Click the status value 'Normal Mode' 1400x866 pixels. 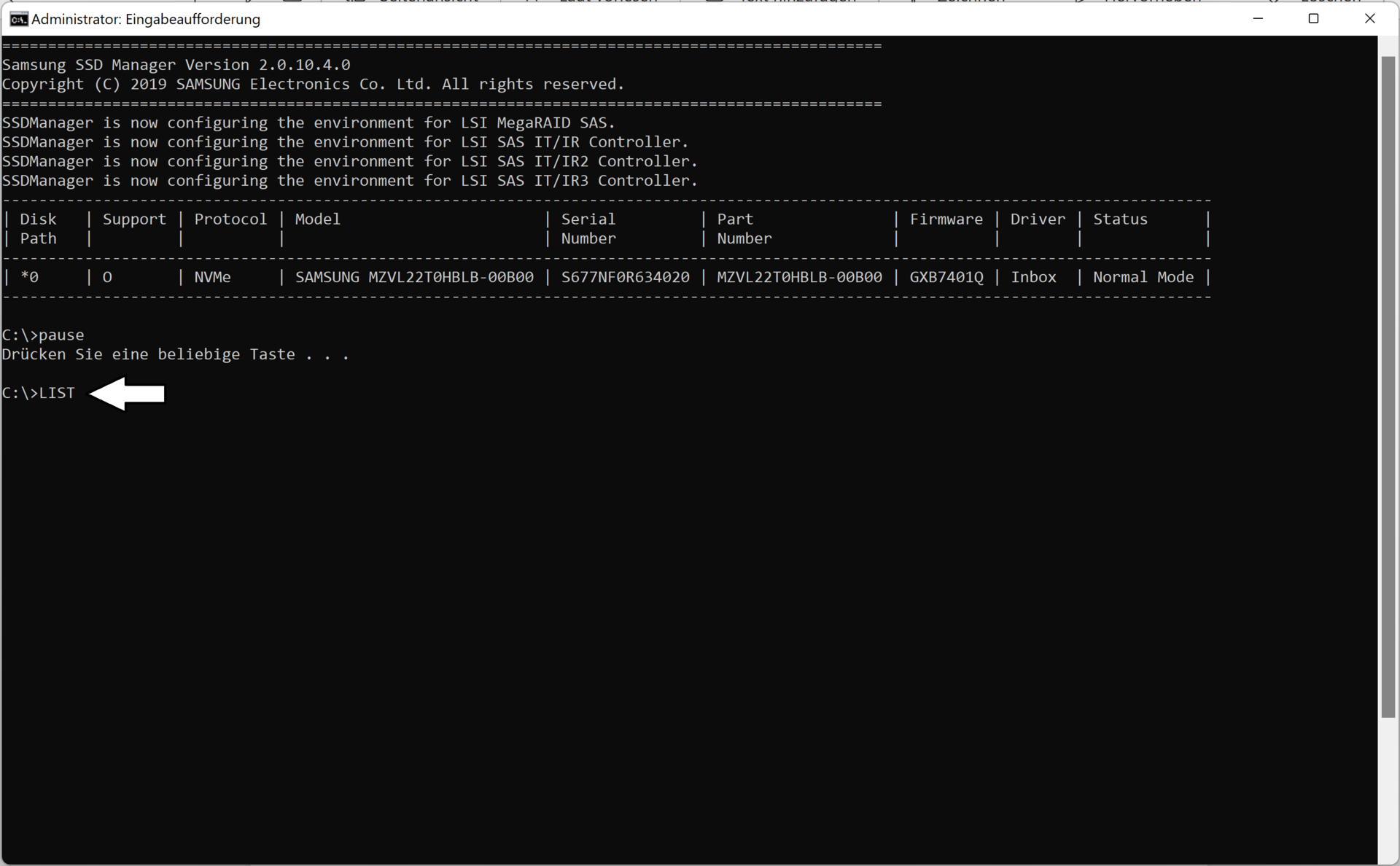click(1143, 277)
